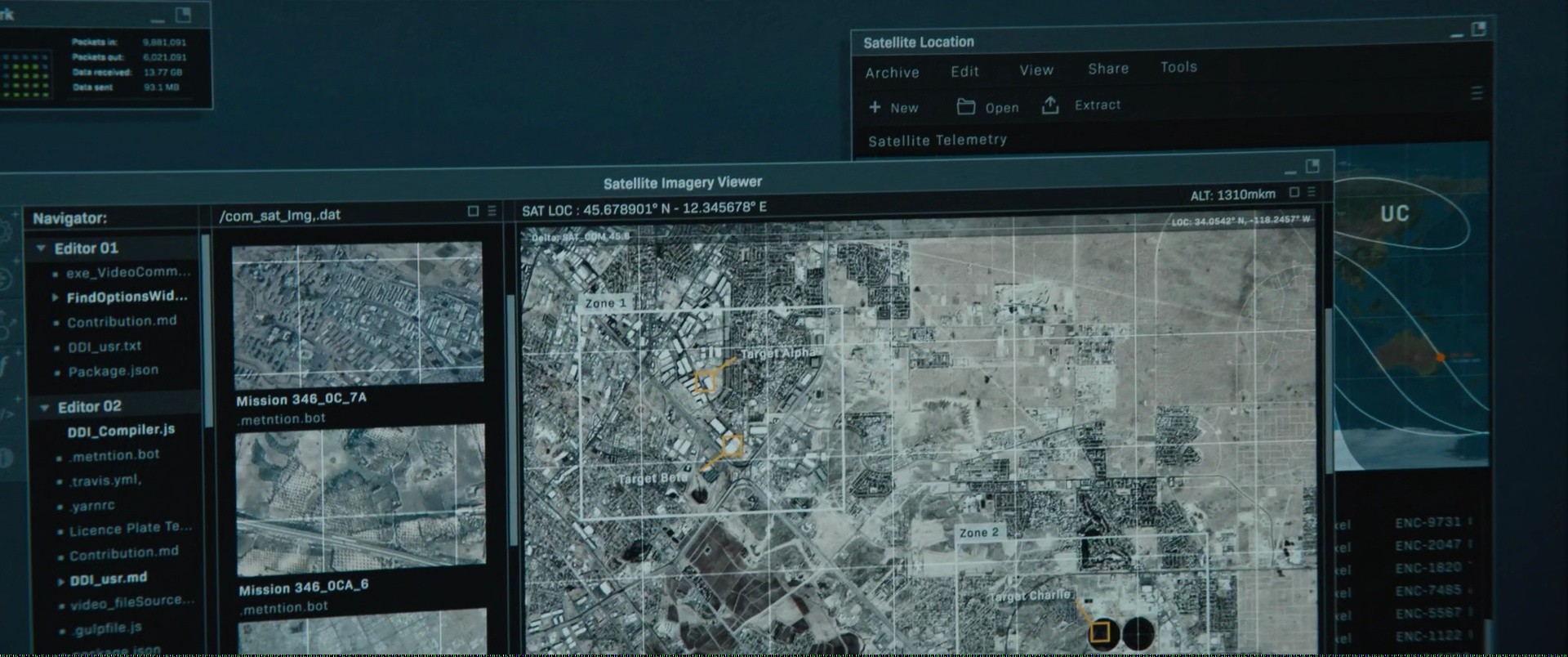
Task: Click the Target Charlie marker on the map
Action: (1101, 632)
